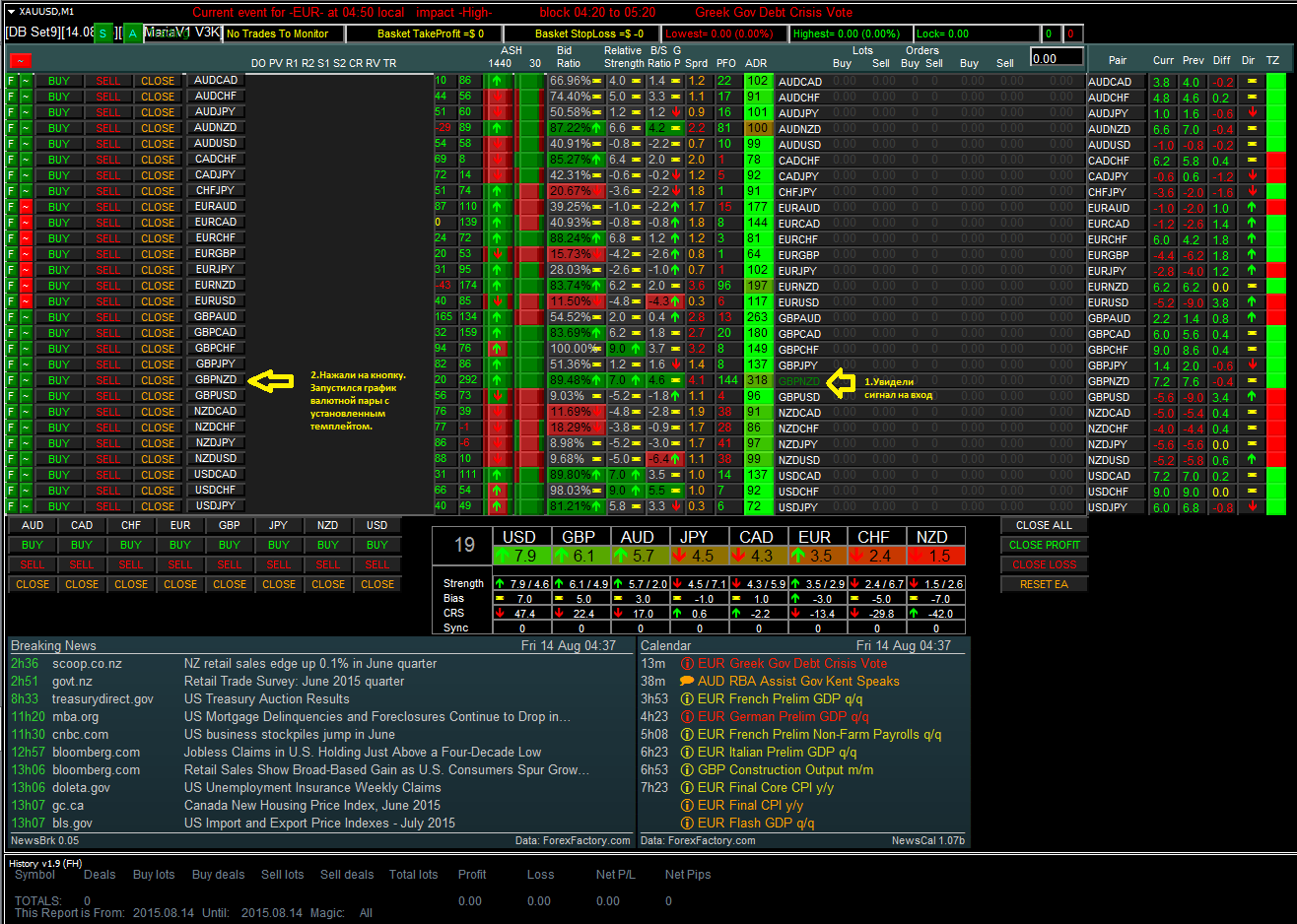Click the 'No Trades To Monitor' status box
The width and height of the screenshot is (1297, 924).
tap(283, 33)
